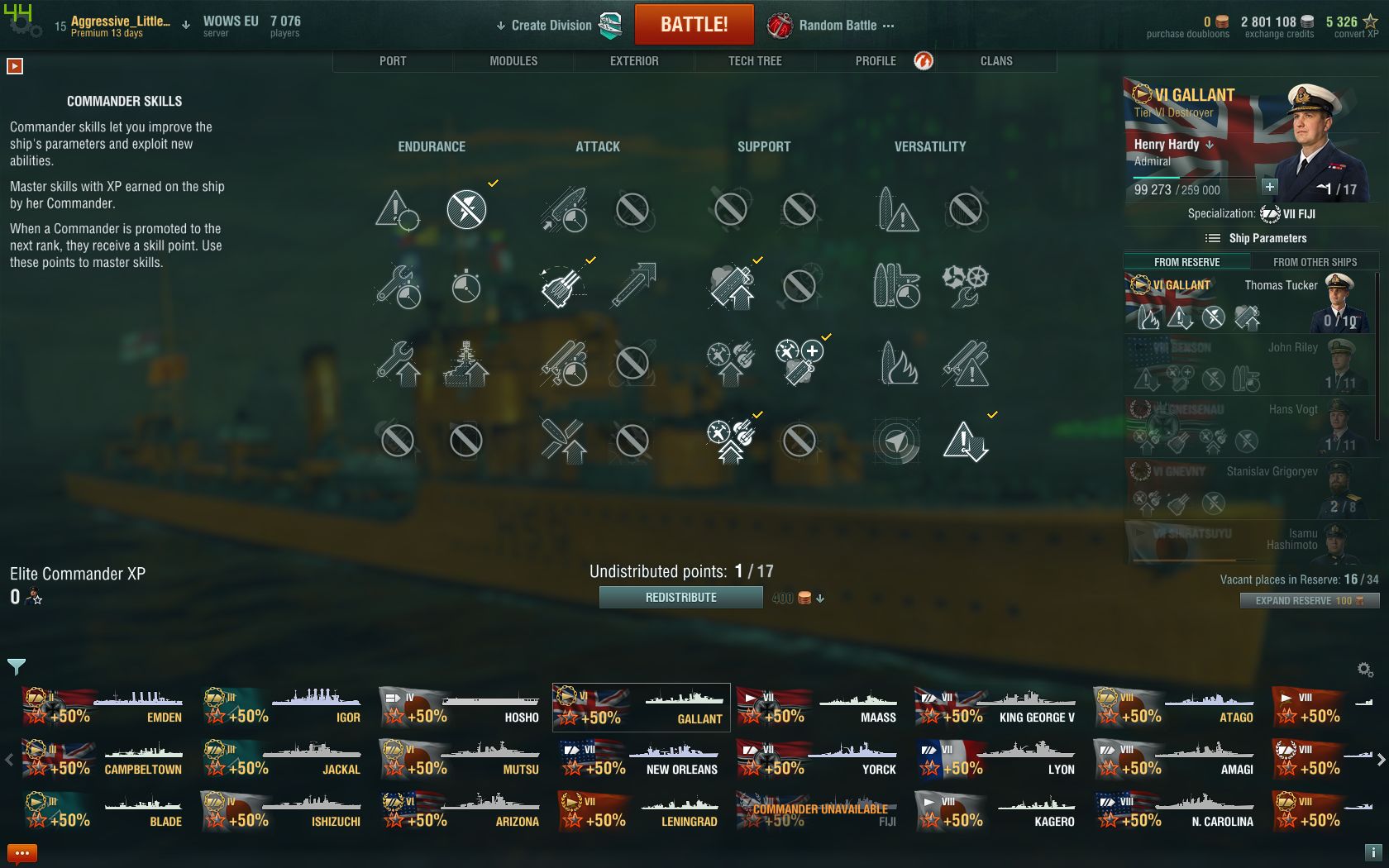Screen dimensions: 1389x868
Task: Choose the ship superstructure upgrade skill icon
Action: coord(466,363)
